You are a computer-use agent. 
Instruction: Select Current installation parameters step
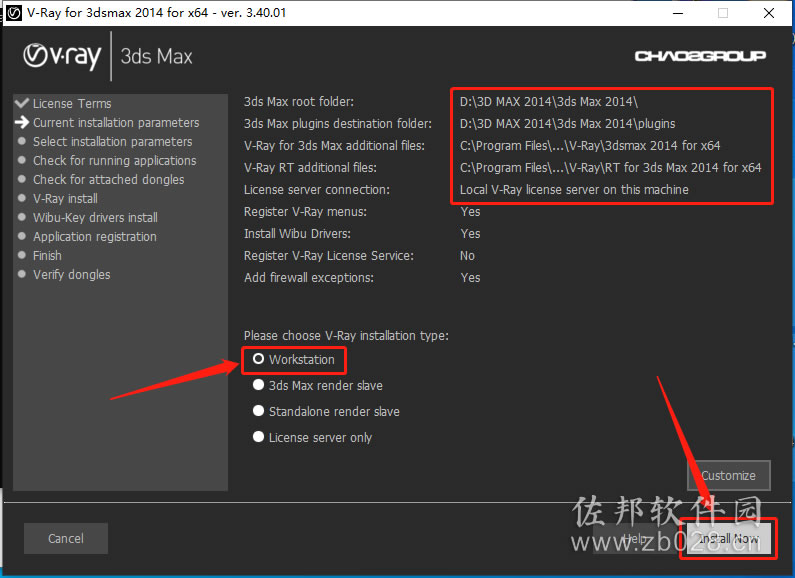coord(116,123)
